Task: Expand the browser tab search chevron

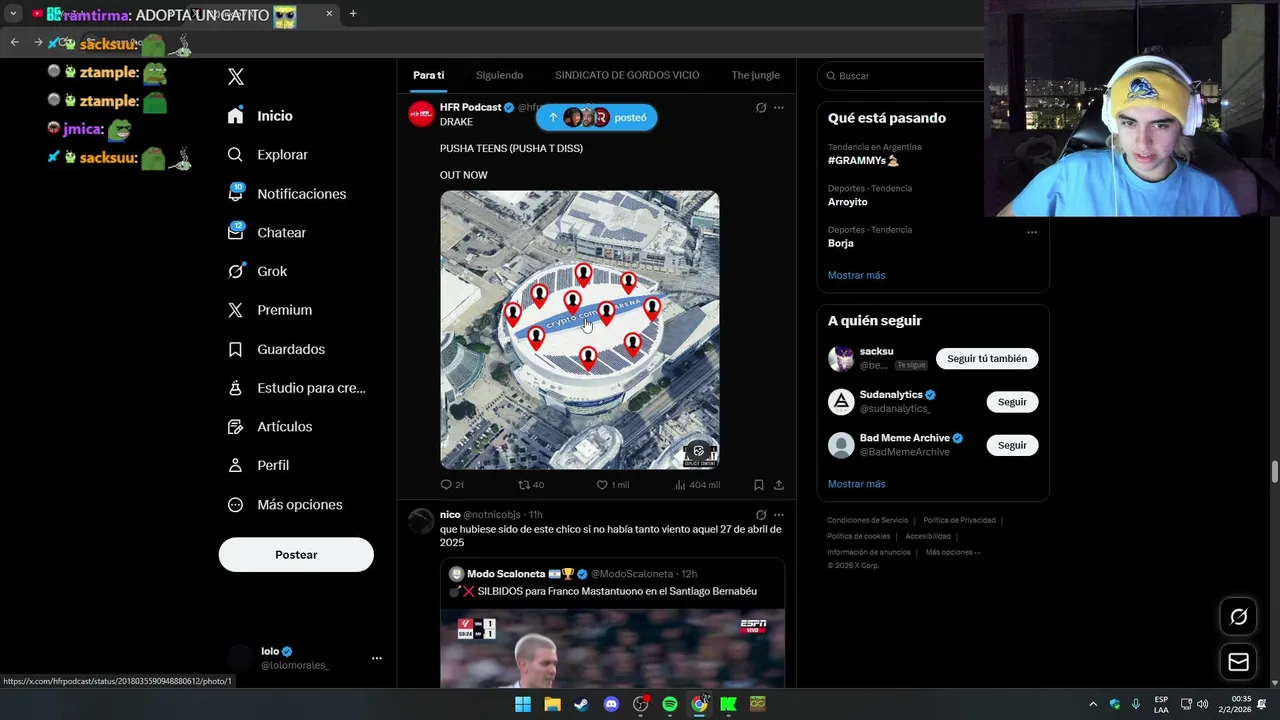Action: 13,14
